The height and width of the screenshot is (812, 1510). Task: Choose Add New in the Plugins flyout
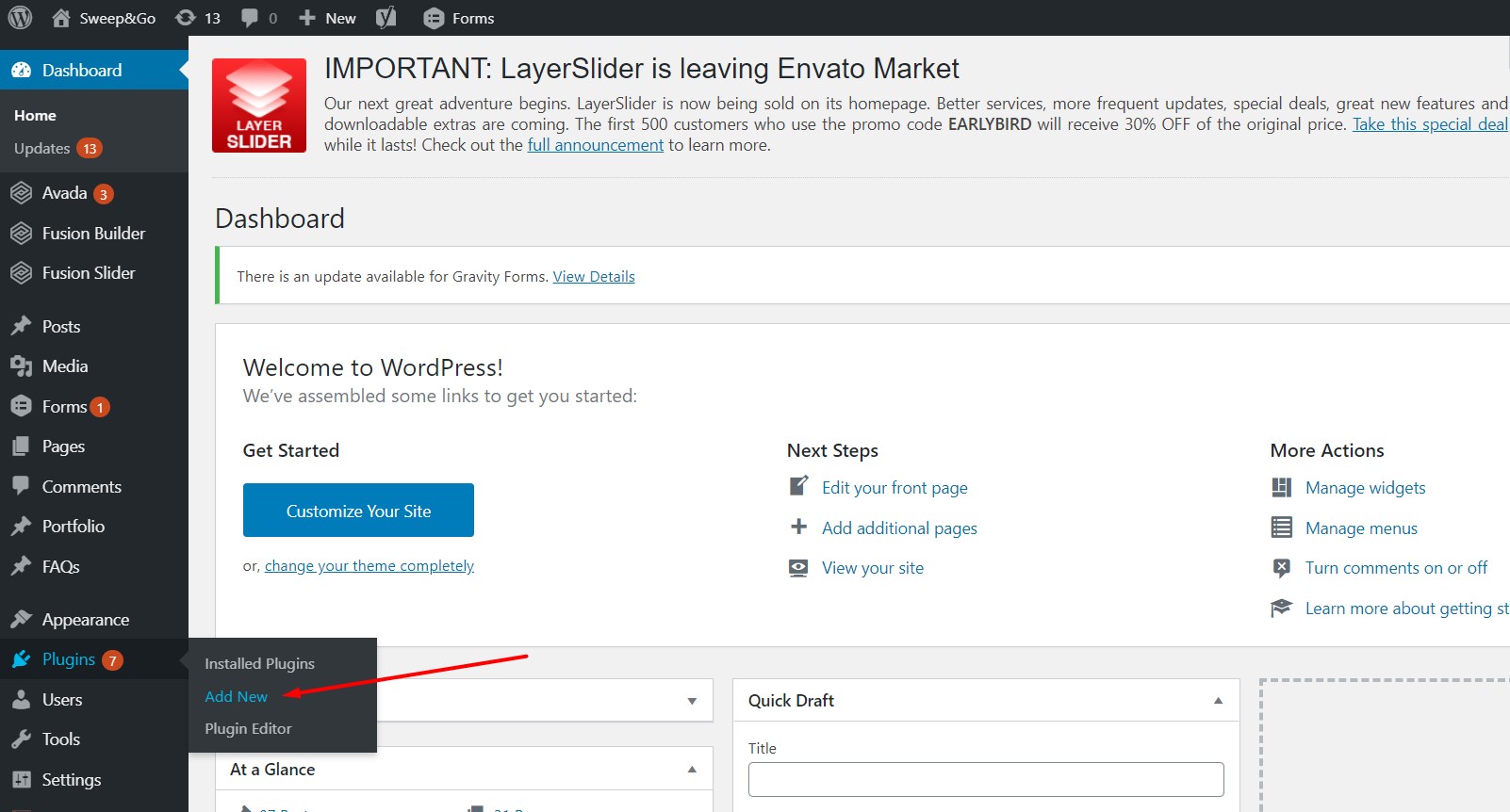click(237, 697)
